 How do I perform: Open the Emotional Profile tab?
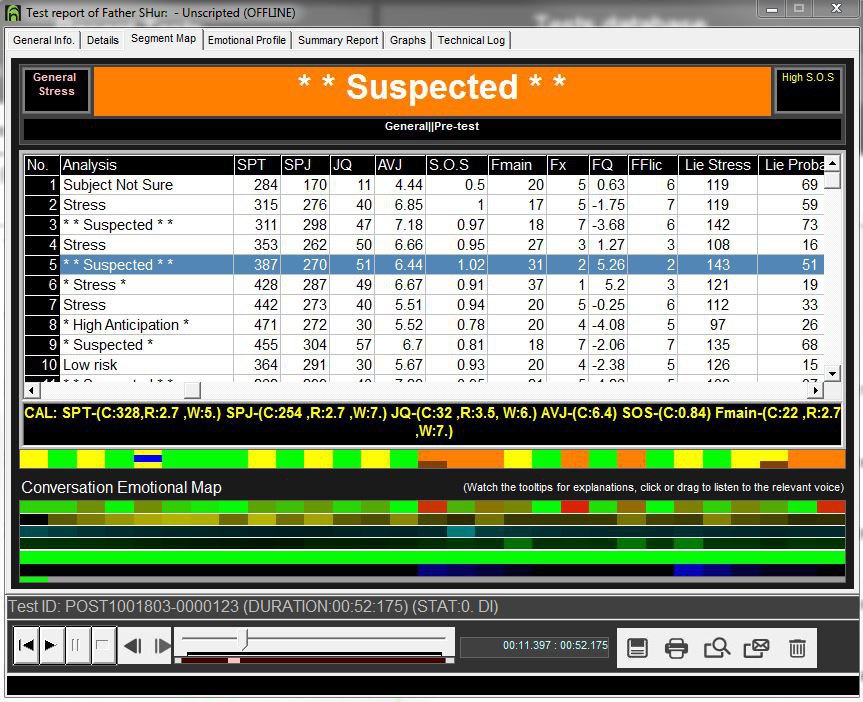tap(247, 40)
